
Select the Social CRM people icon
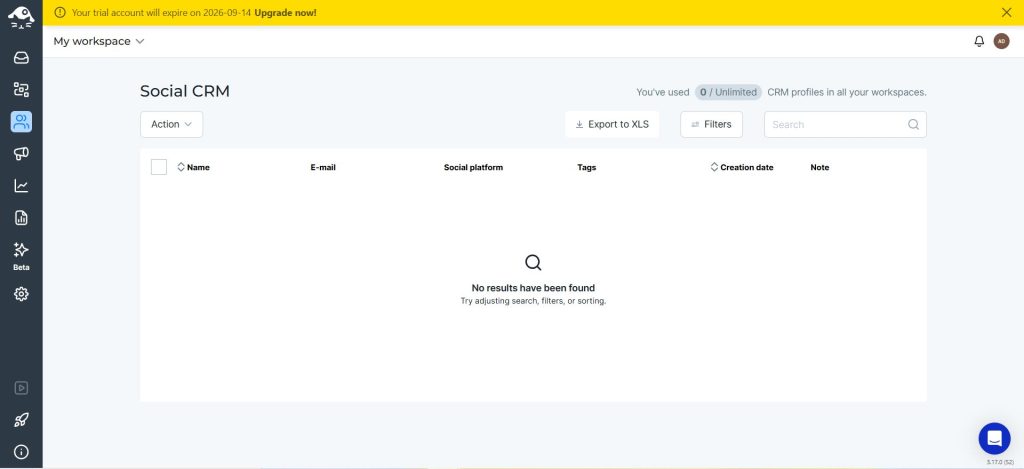click(x=21, y=121)
